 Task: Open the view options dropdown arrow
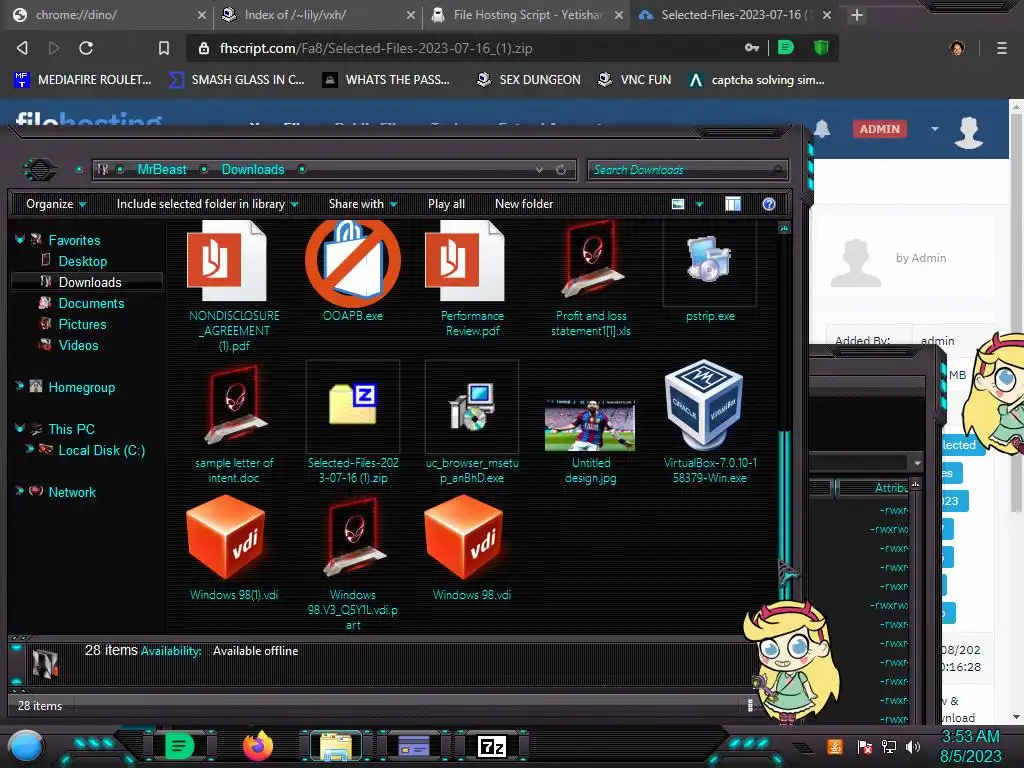pyautogui.click(x=699, y=204)
